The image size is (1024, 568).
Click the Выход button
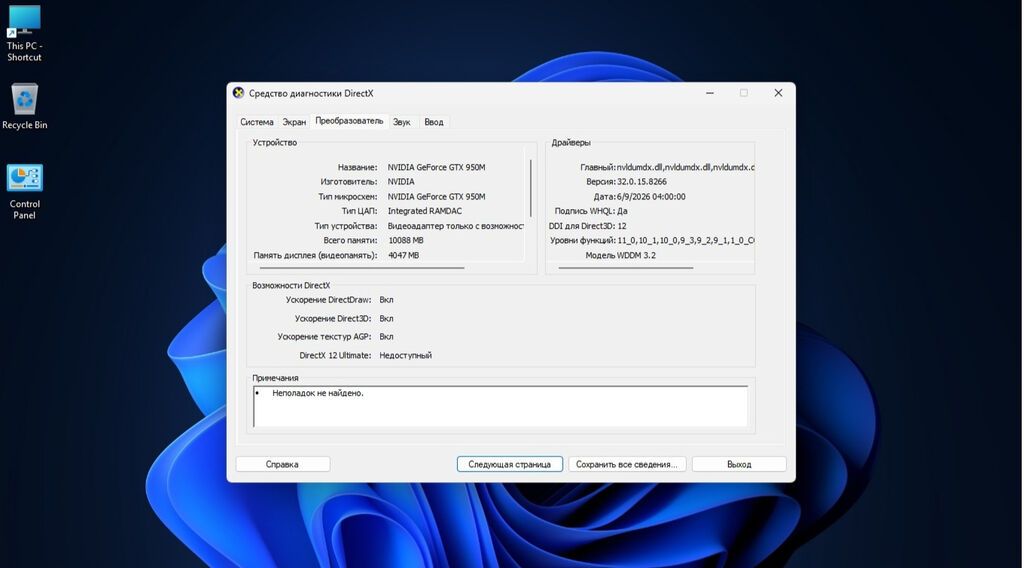739,464
